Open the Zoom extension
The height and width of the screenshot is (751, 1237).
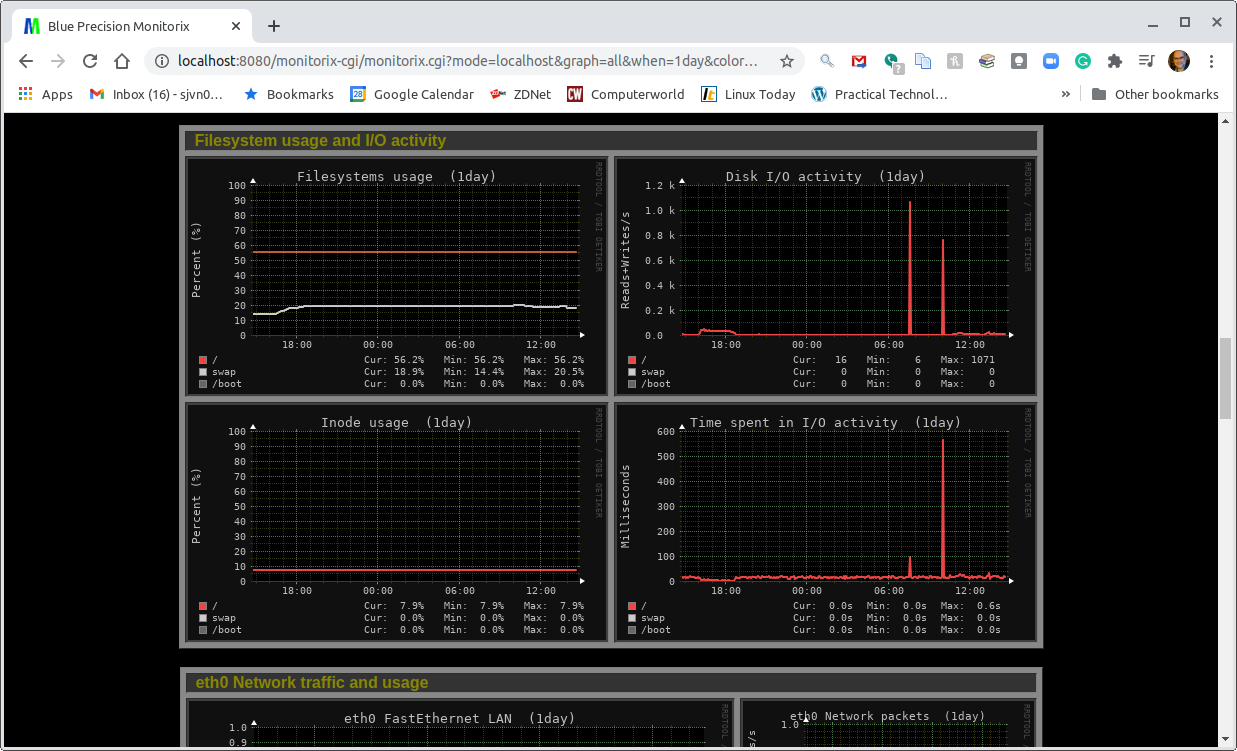point(1051,61)
